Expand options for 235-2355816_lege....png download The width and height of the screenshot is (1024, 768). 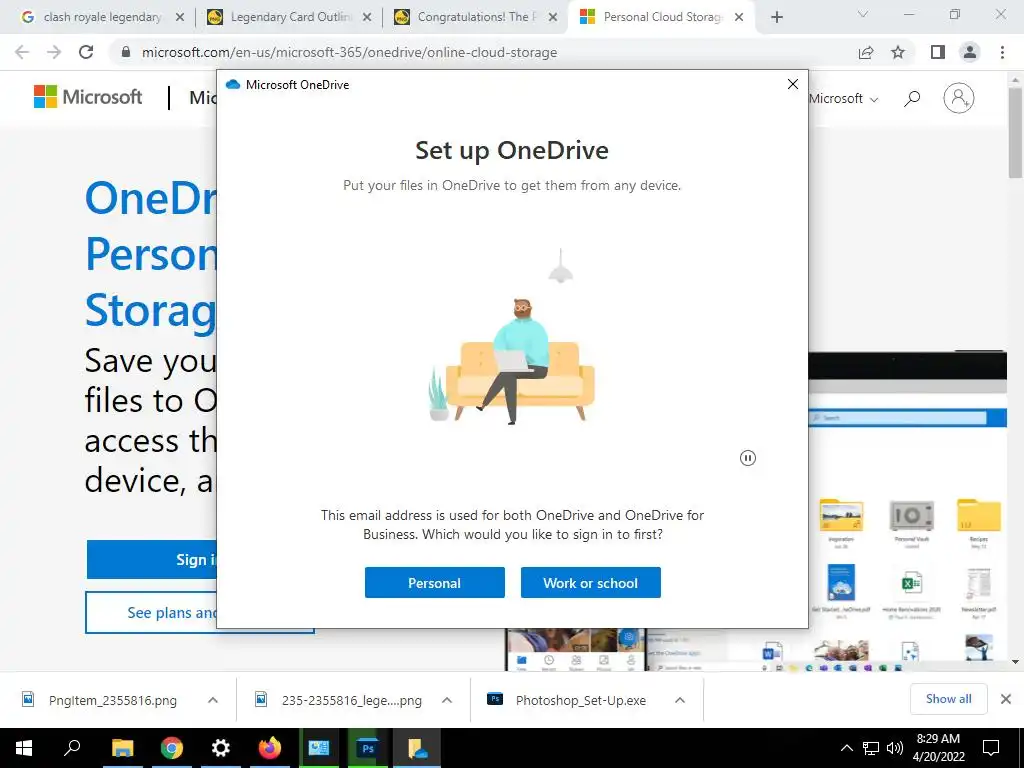447,700
